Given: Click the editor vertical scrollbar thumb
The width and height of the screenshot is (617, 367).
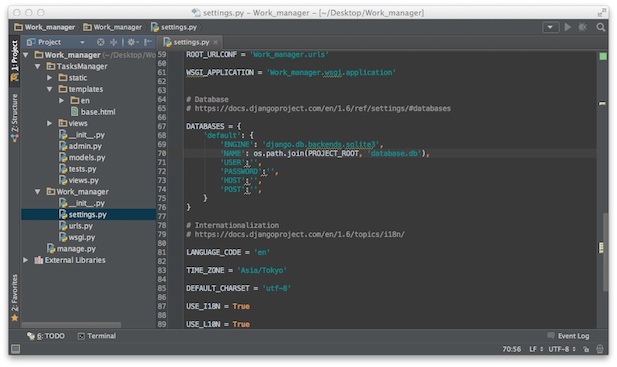Looking at the screenshot, I should pyautogui.click(x=606, y=252).
